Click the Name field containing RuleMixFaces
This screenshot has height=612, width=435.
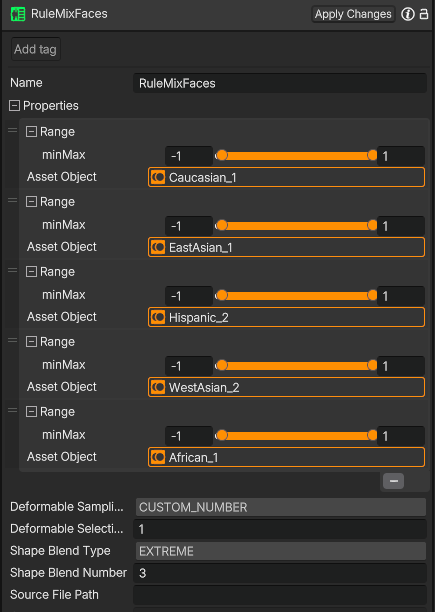(x=280, y=83)
